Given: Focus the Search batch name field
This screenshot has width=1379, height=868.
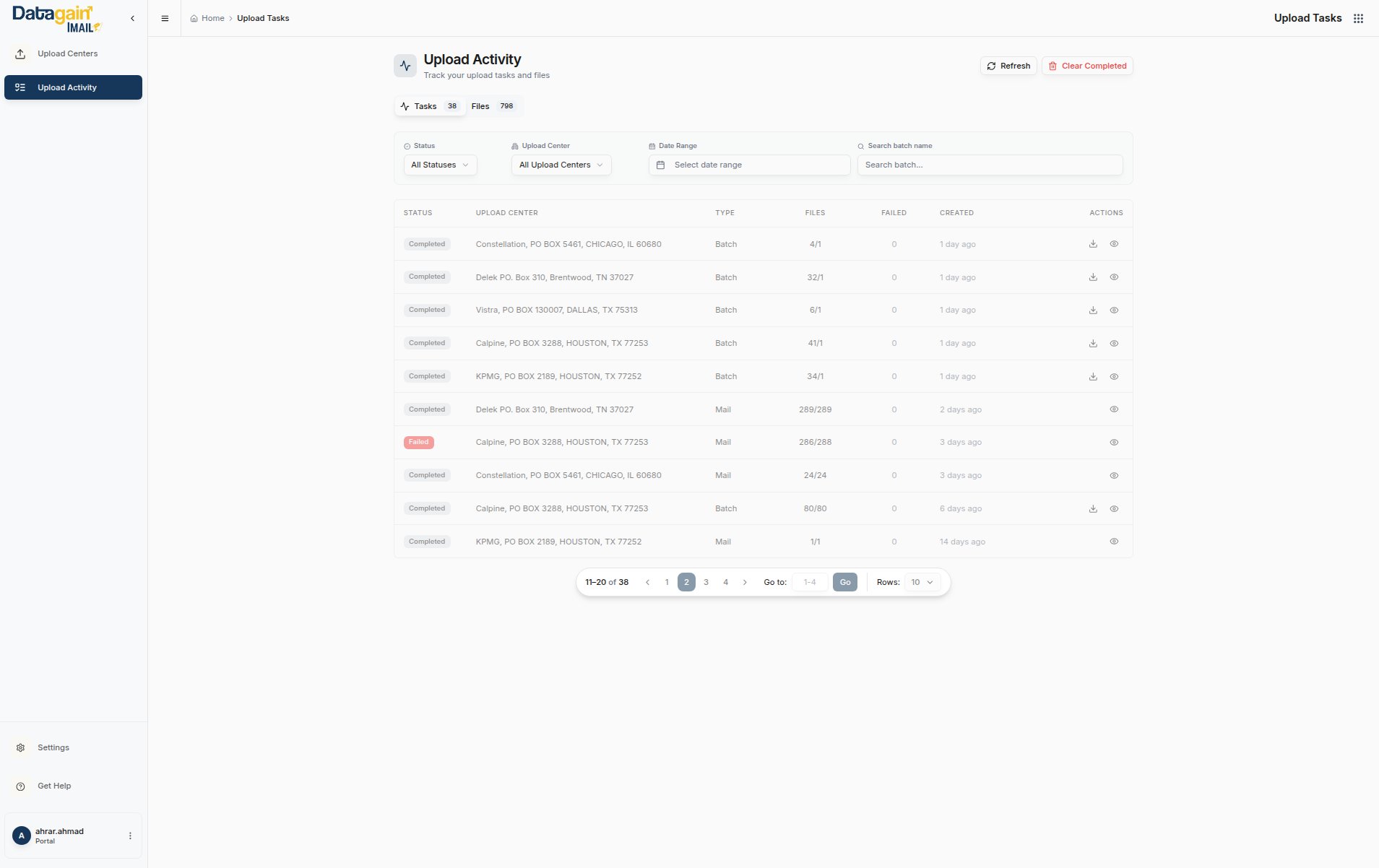Looking at the screenshot, I should (x=990, y=165).
